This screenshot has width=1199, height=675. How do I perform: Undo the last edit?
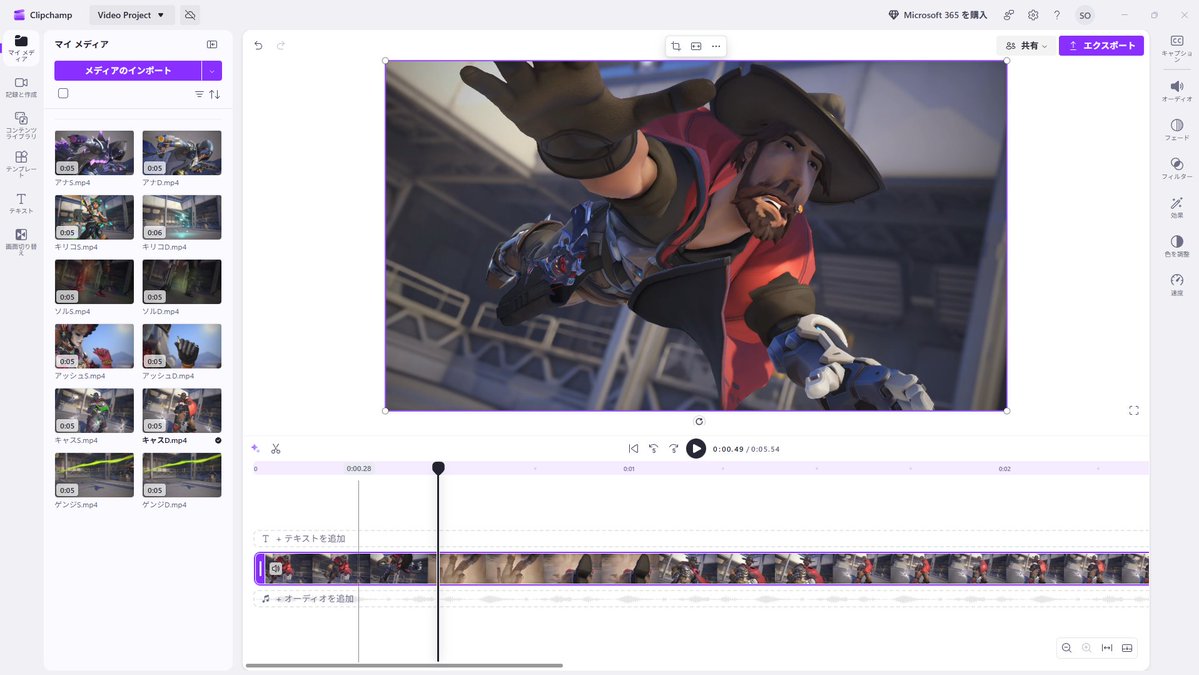point(258,45)
